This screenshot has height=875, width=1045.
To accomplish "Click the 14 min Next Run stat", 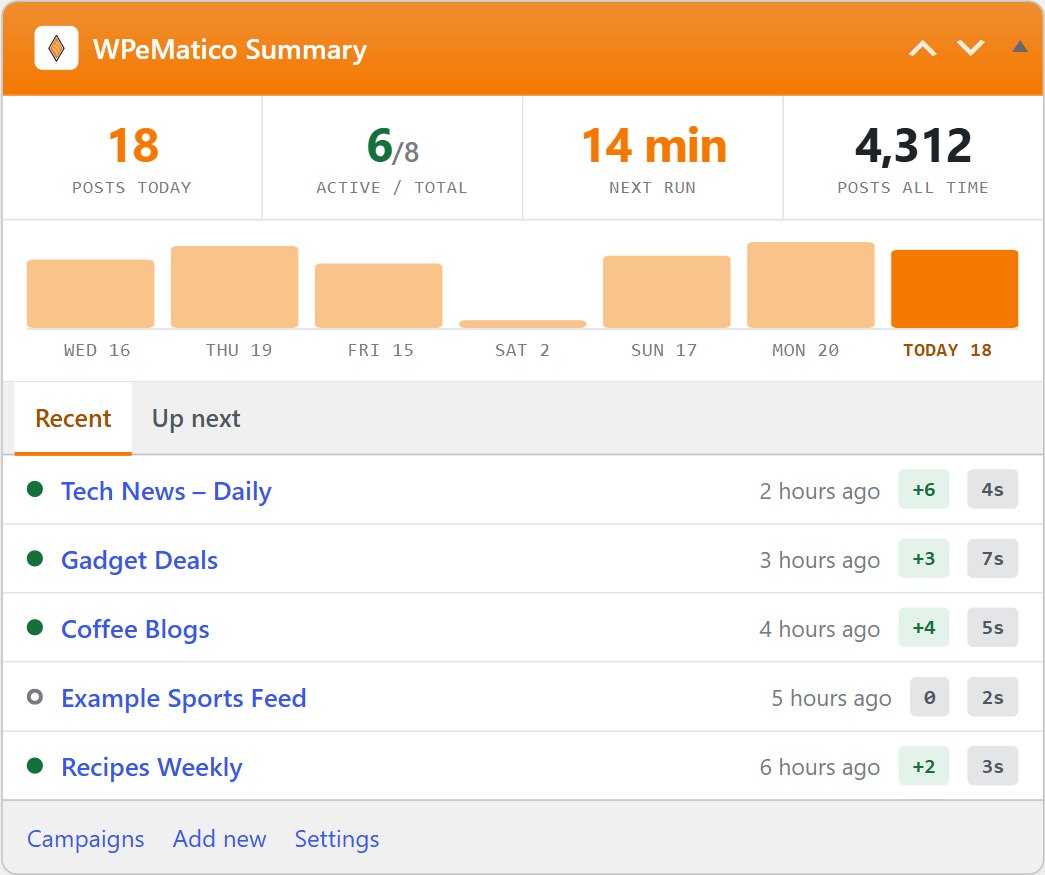I will click(652, 158).
